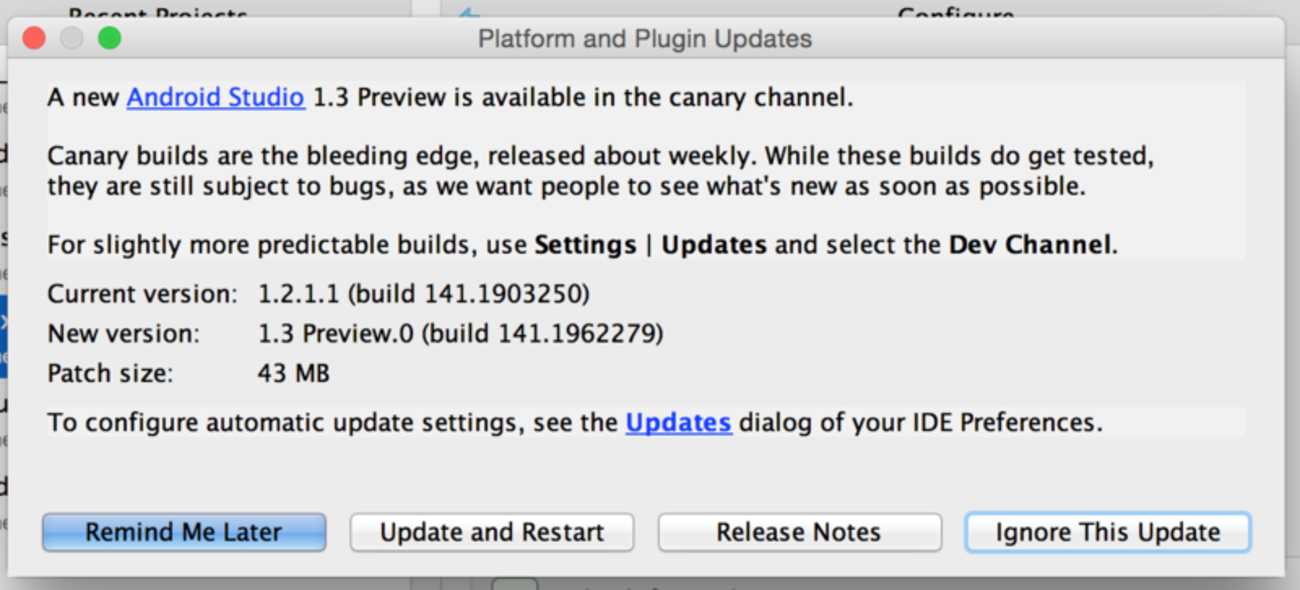Click the Remind Me Later button
The image size is (1300, 590).
coord(184,532)
